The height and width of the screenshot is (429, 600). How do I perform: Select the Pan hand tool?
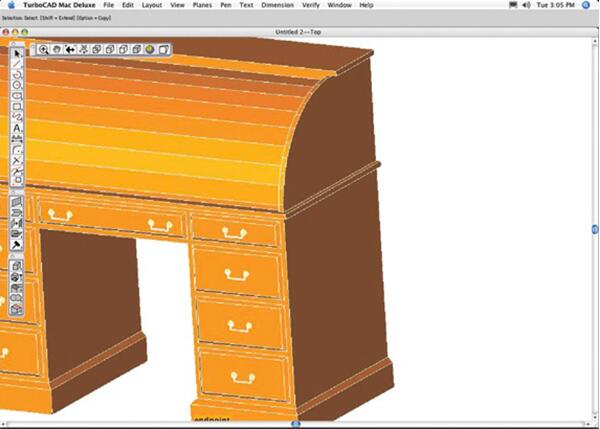57,49
